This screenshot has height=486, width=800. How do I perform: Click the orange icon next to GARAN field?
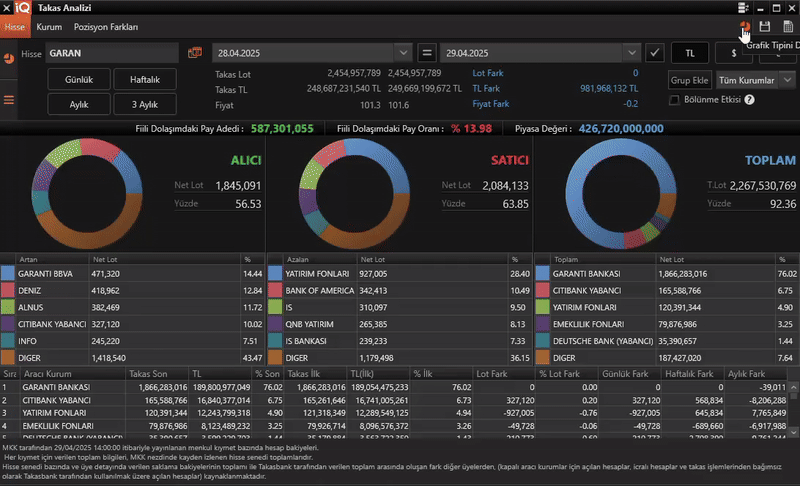[x=195, y=53]
